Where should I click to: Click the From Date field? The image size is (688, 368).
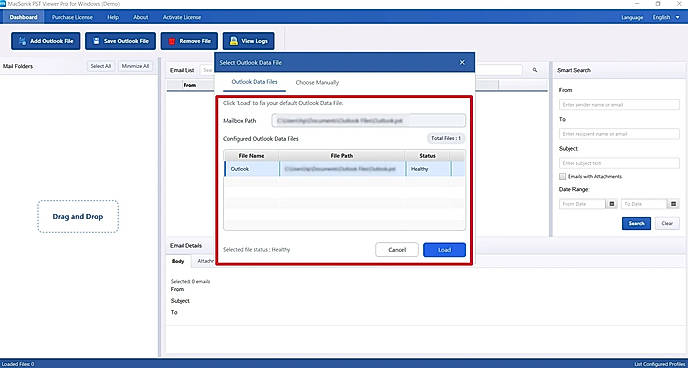coord(582,204)
